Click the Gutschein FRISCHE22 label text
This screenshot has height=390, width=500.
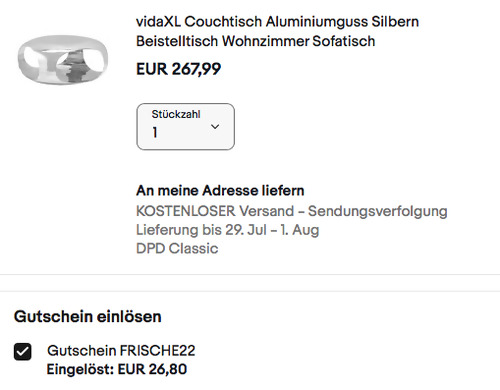point(121,351)
